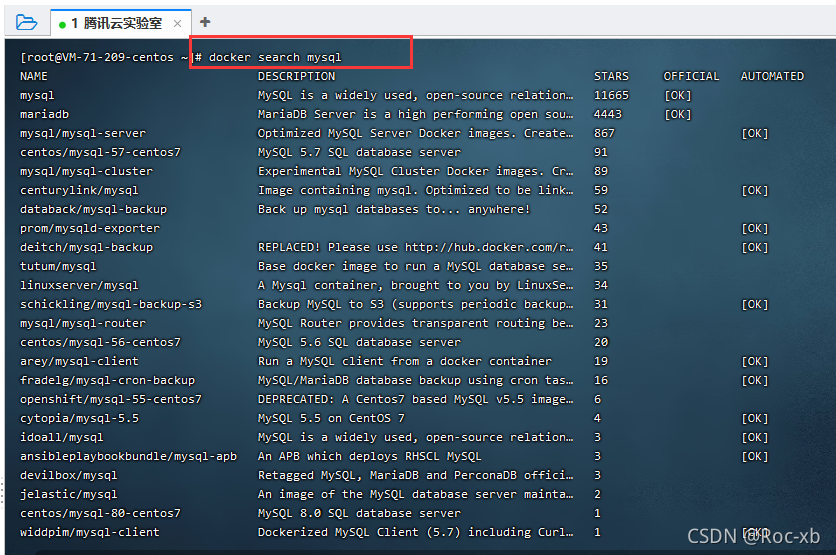Screen dimensions: 836x555
Task: Select the OFFICIAL column header
Action: coord(692,76)
